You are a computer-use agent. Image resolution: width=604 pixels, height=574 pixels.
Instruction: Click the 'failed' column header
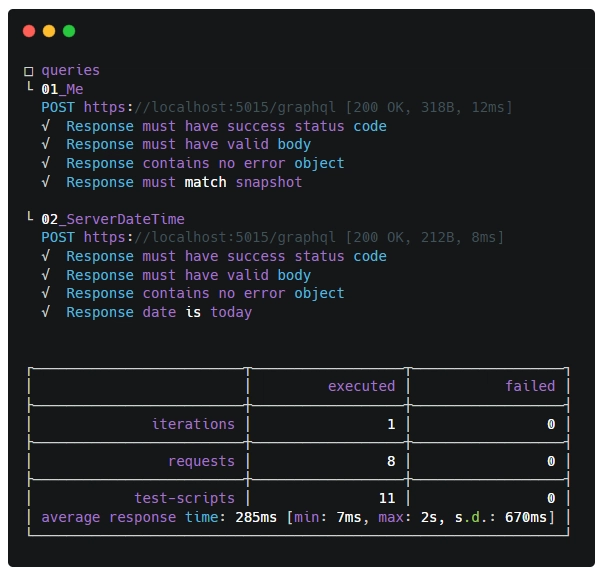point(529,386)
